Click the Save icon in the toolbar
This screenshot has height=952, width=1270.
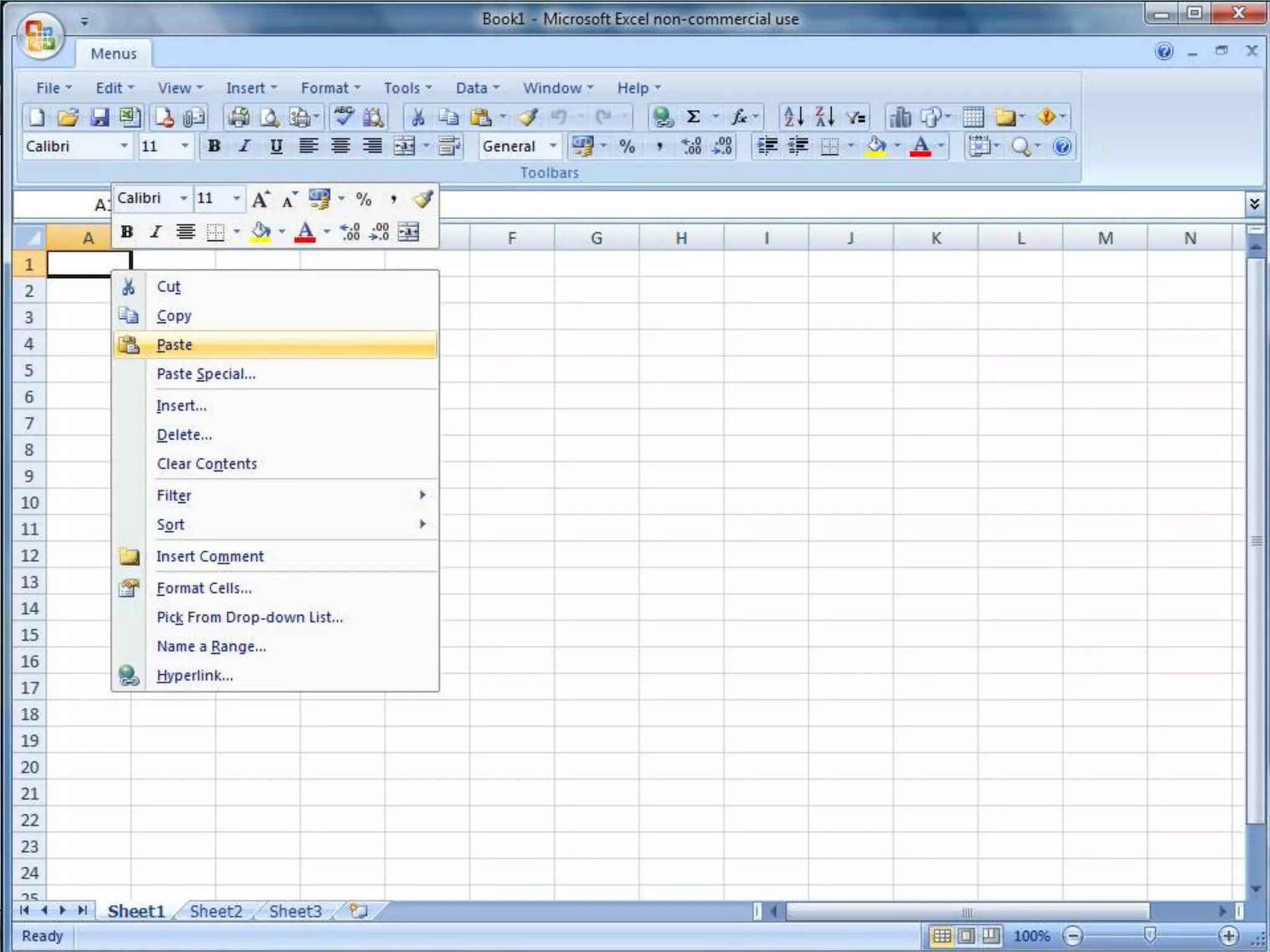(99, 117)
